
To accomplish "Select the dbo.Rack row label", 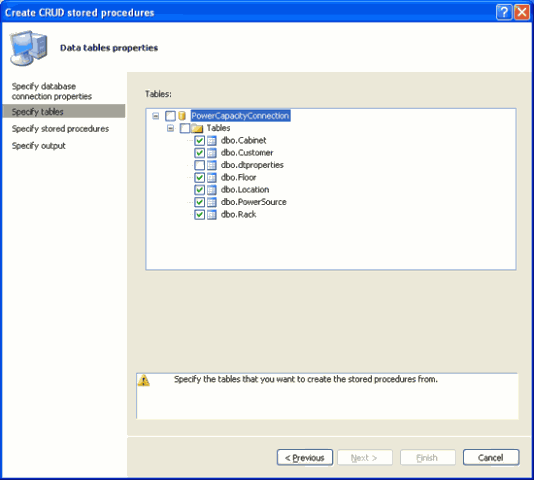I will point(238,215).
